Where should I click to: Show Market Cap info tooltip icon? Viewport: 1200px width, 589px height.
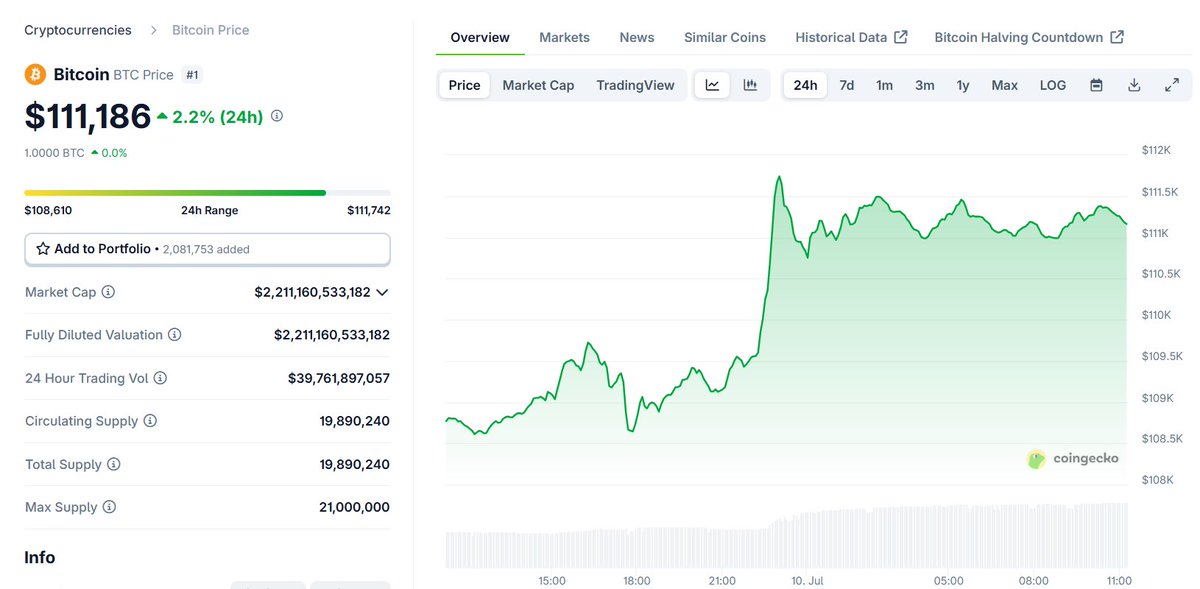tap(108, 292)
